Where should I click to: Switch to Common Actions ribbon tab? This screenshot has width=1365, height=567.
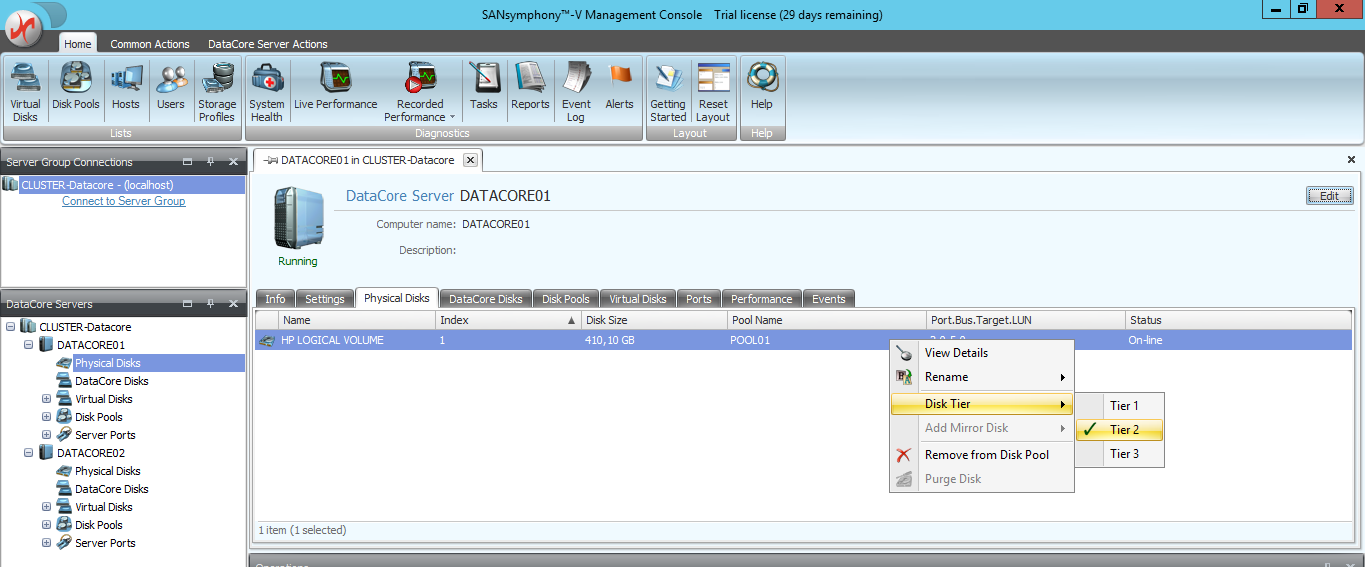(x=150, y=44)
